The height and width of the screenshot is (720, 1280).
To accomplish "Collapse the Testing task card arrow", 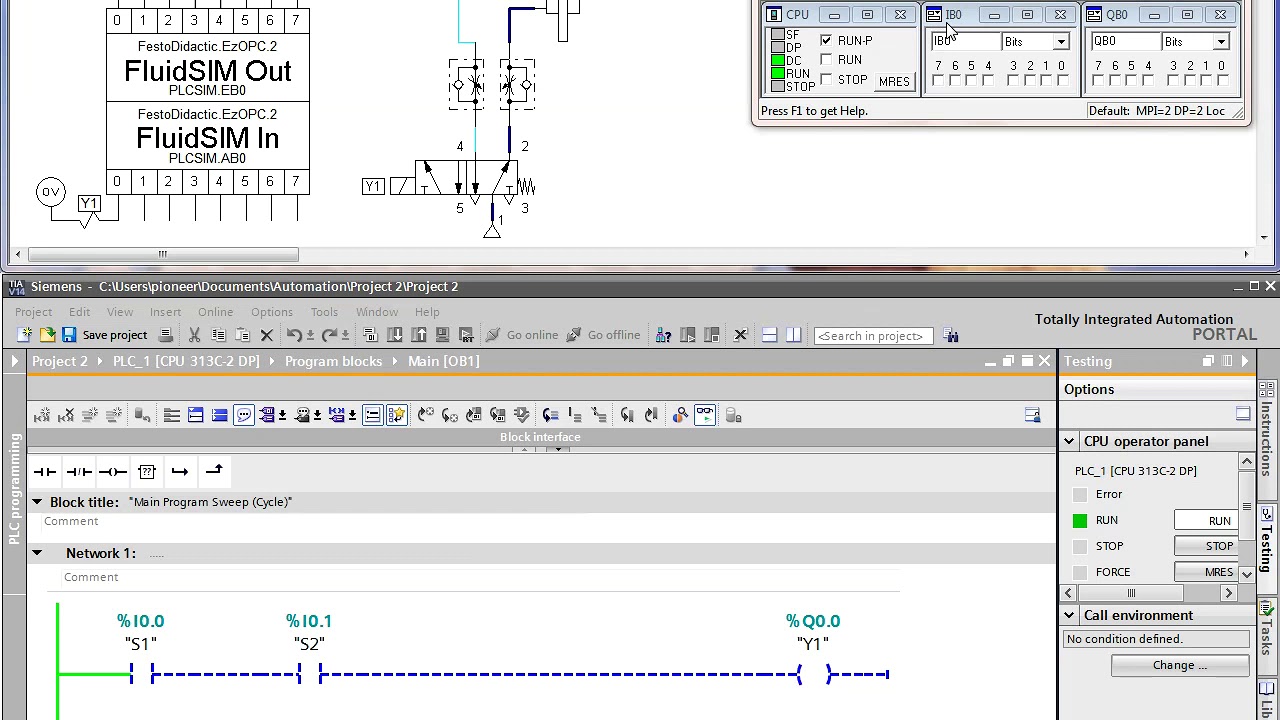I will point(1244,361).
